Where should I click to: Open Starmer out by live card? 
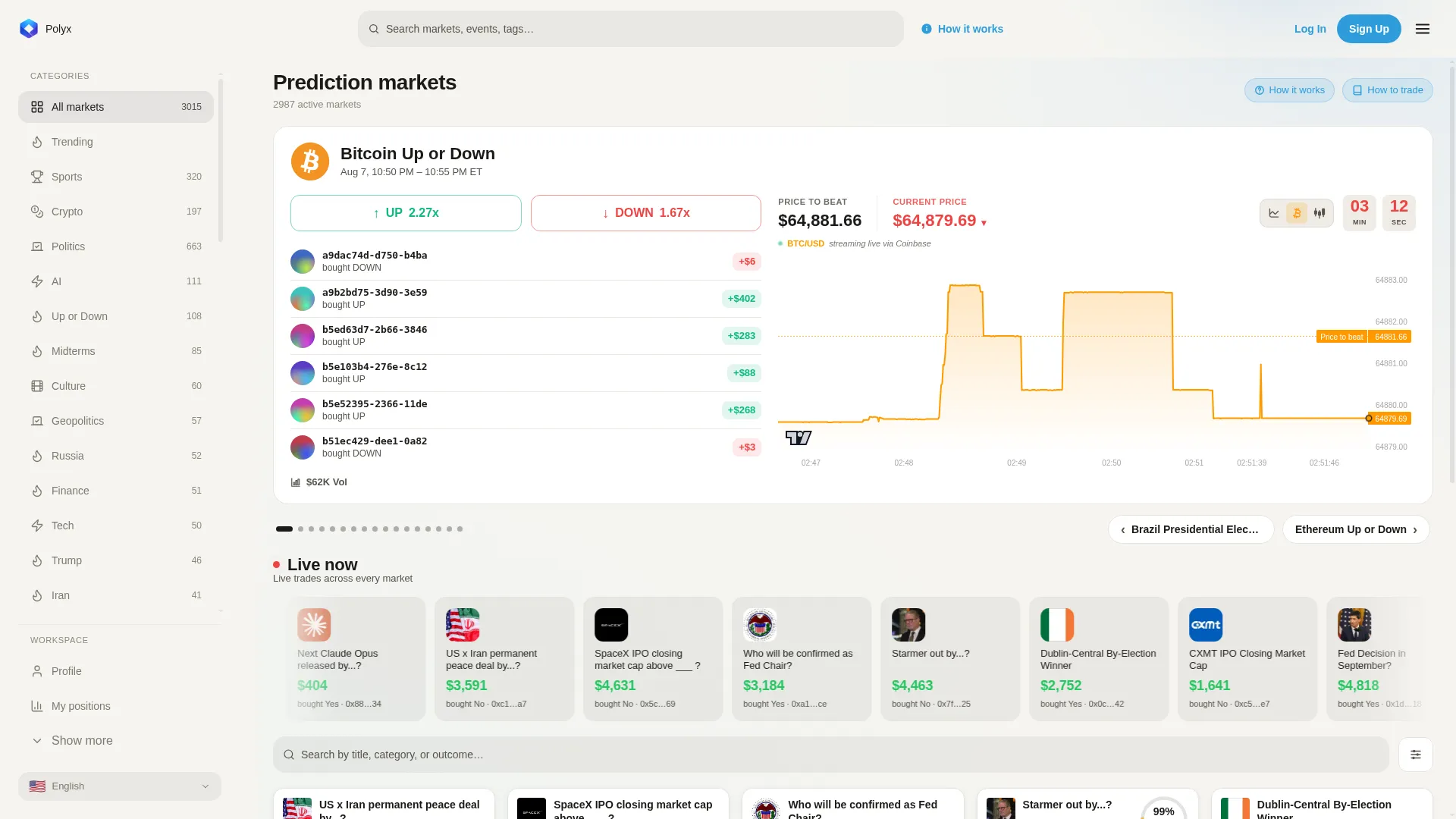pyautogui.click(x=950, y=659)
